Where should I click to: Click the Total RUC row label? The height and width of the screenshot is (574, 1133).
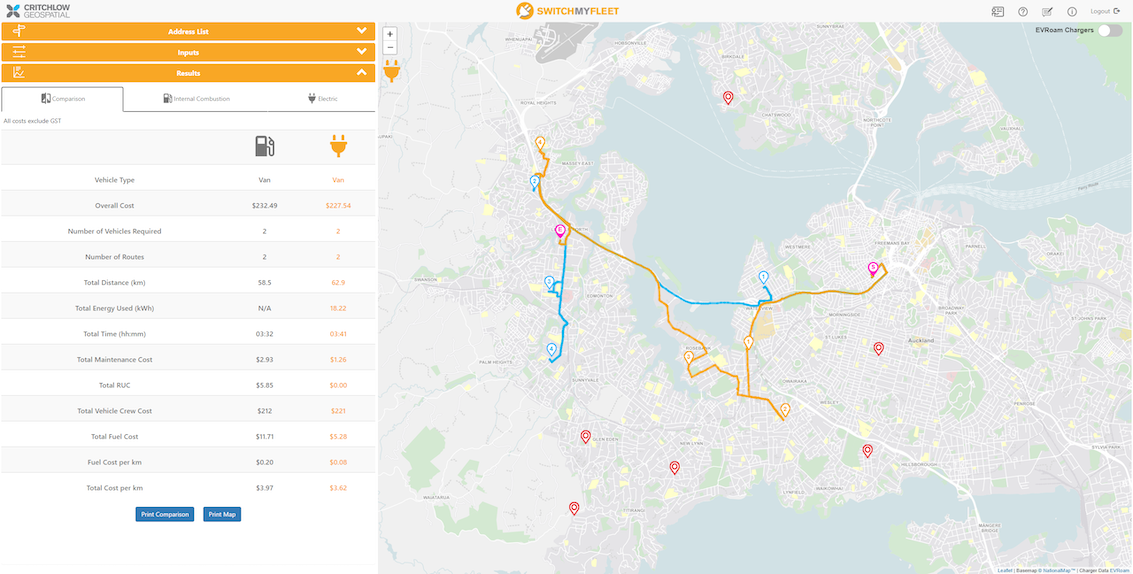pyautogui.click(x=114, y=385)
